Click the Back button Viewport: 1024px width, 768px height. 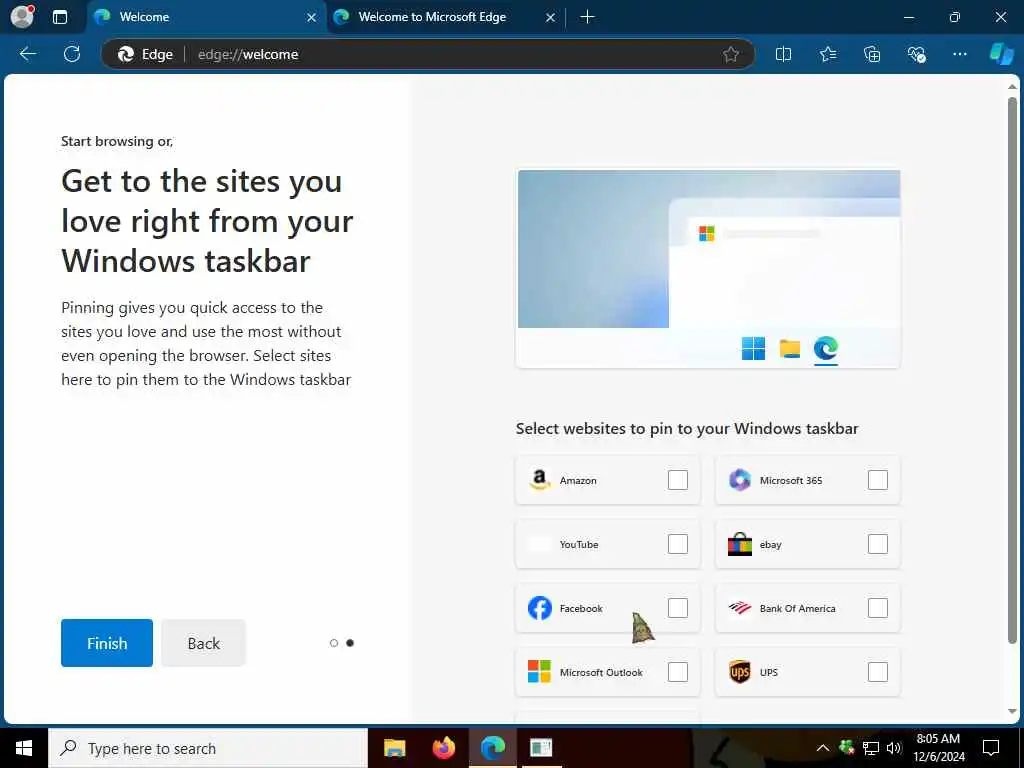click(x=203, y=643)
